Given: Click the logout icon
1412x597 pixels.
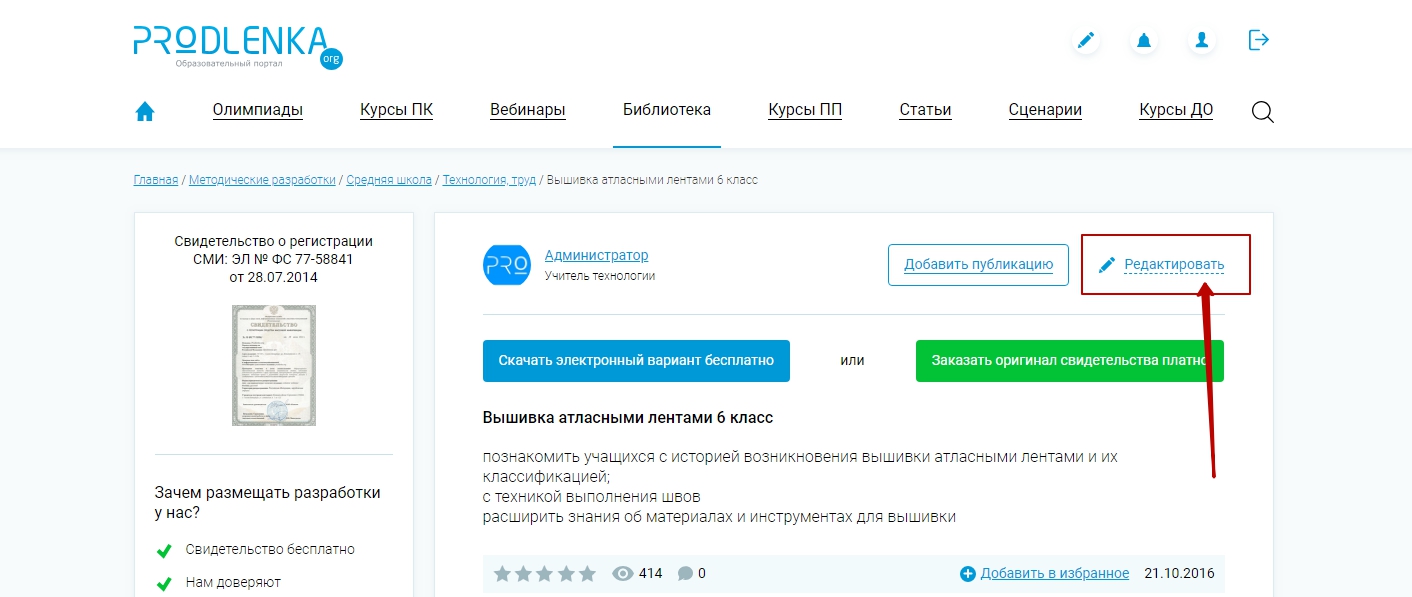Looking at the screenshot, I should pyautogui.click(x=1259, y=40).
